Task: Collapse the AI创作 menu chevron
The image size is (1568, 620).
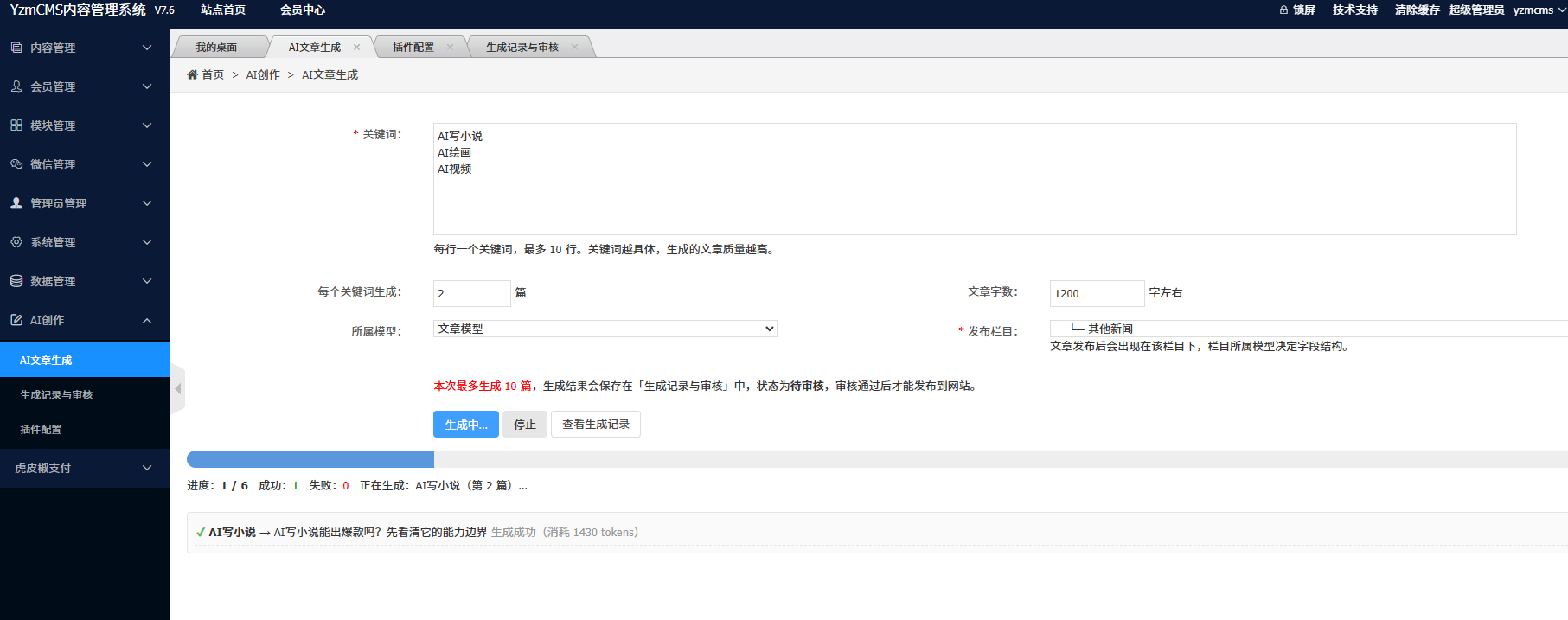Action: [x=147, y=320]
